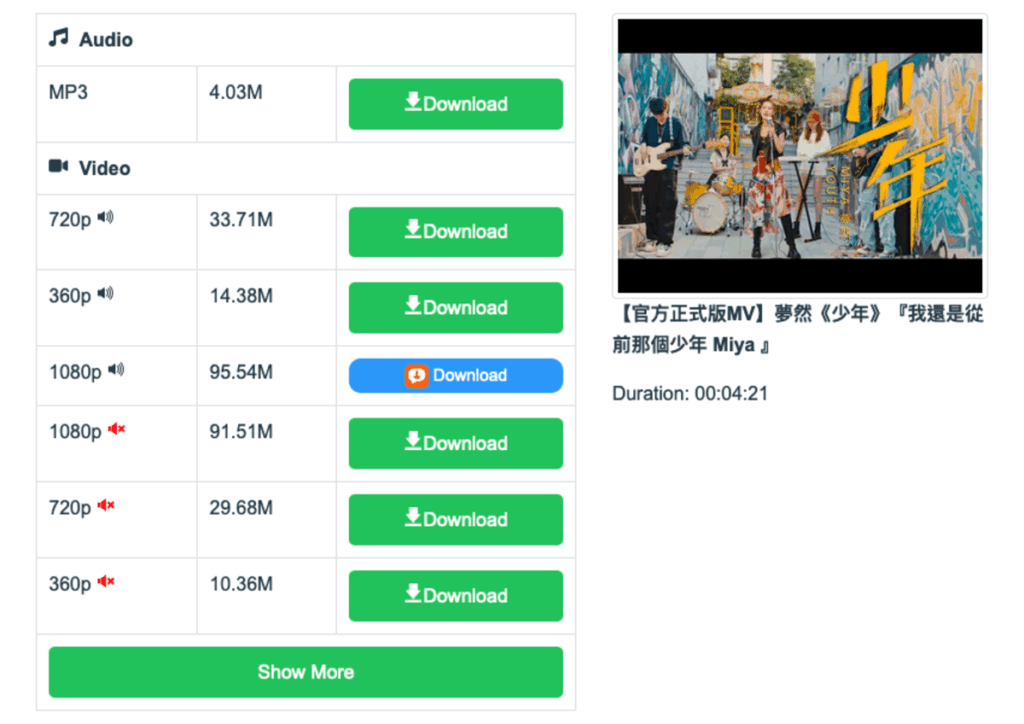Click the Video section heading
Image resolution: width=1024 pixels, height=724 pixels.
104,168
